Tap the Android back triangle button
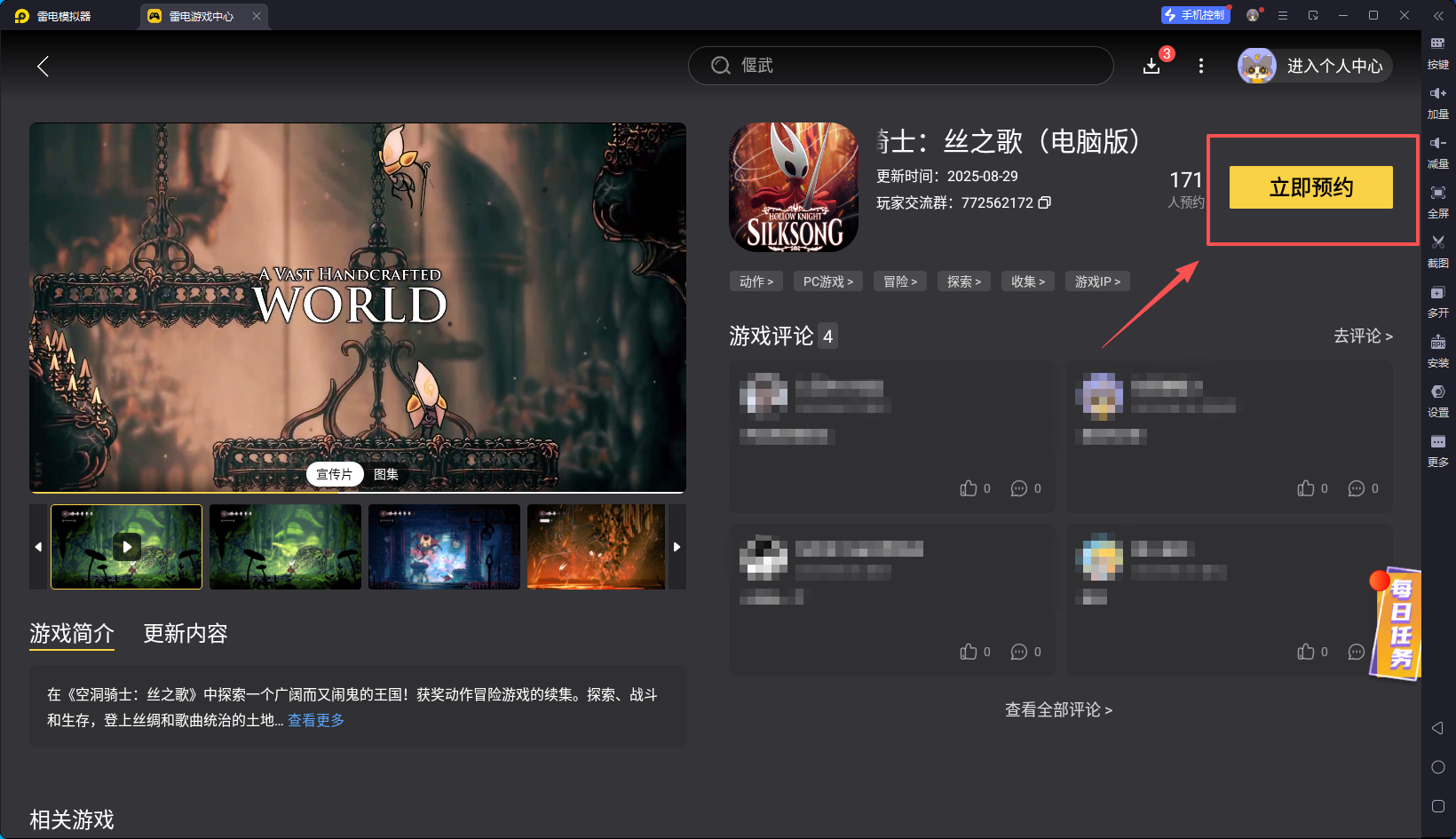This screenshot has width=1456, height=839. 1437,728
